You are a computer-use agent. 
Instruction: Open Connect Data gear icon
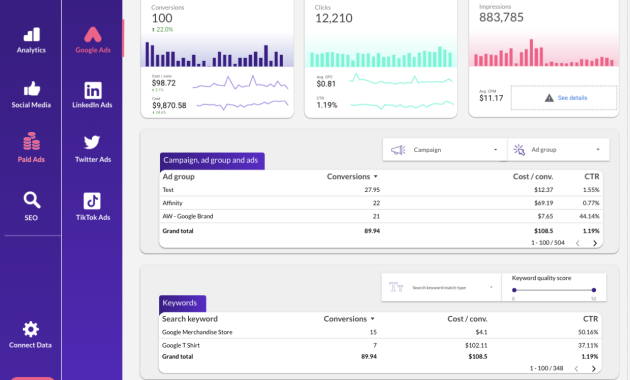point(31,329)
